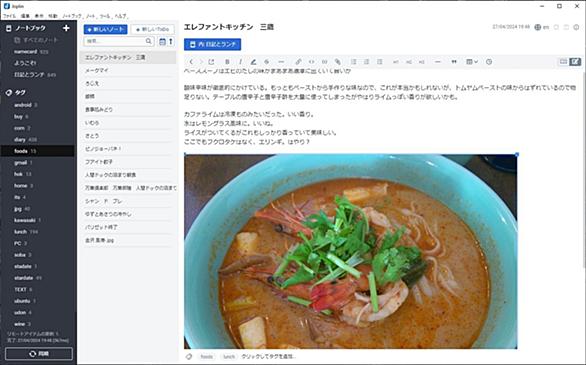Open spell checker language globe icon
Viewport: 586px width, 365px height.
pyautogui.click(x=538, y=27)
